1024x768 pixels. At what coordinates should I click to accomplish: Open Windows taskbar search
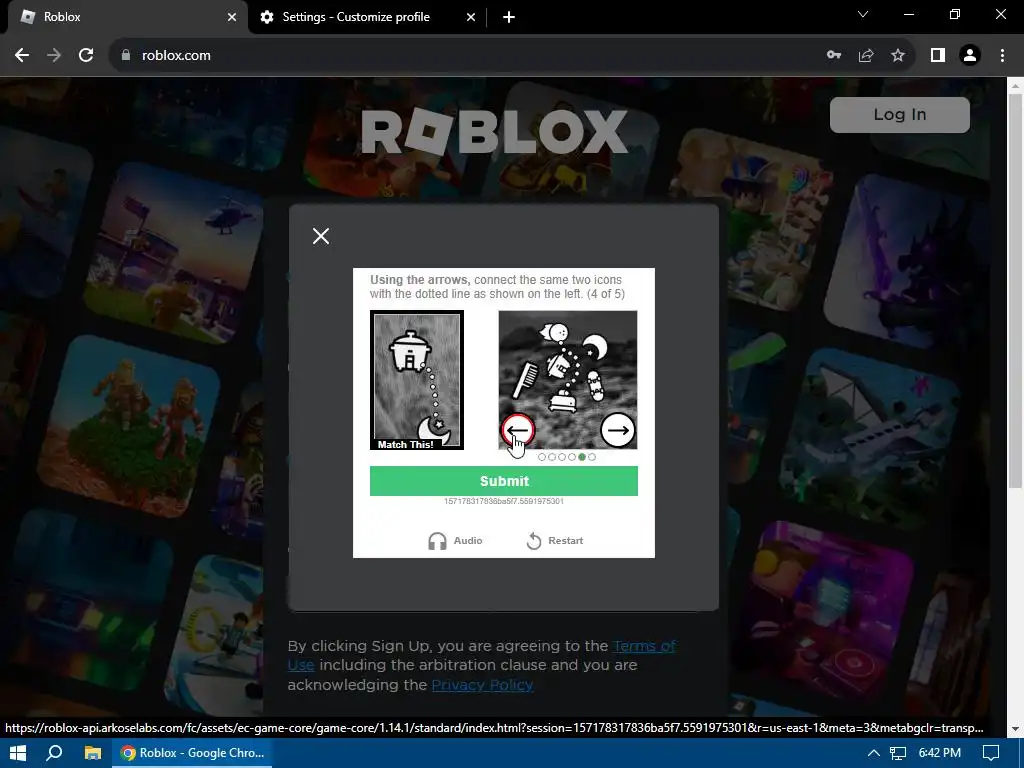(x=54, y=753)
